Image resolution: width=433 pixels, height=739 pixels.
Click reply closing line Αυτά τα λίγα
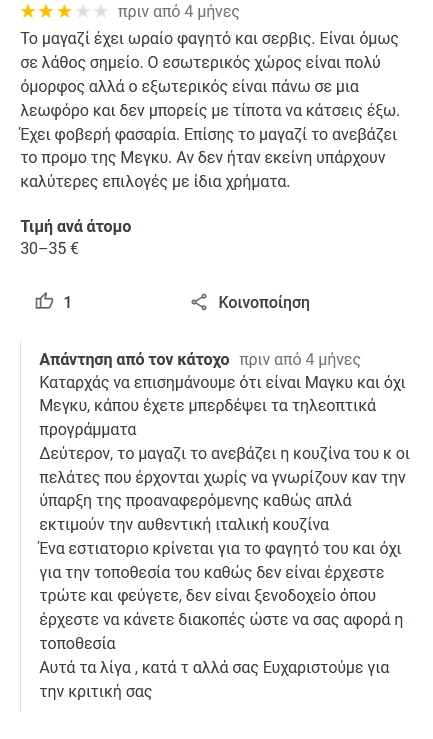(214, 668)
